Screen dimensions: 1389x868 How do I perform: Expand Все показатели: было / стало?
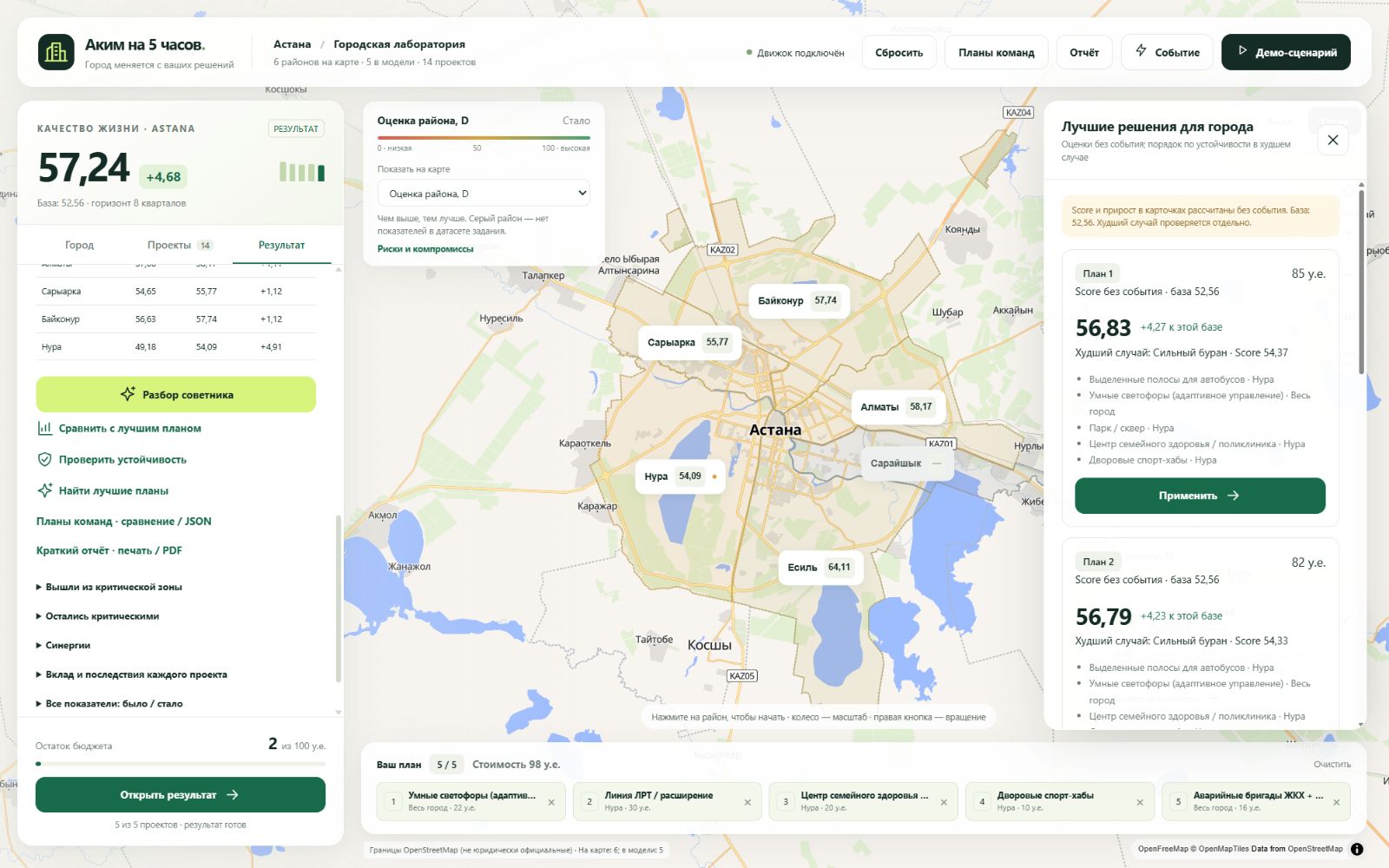coord(109,704)
